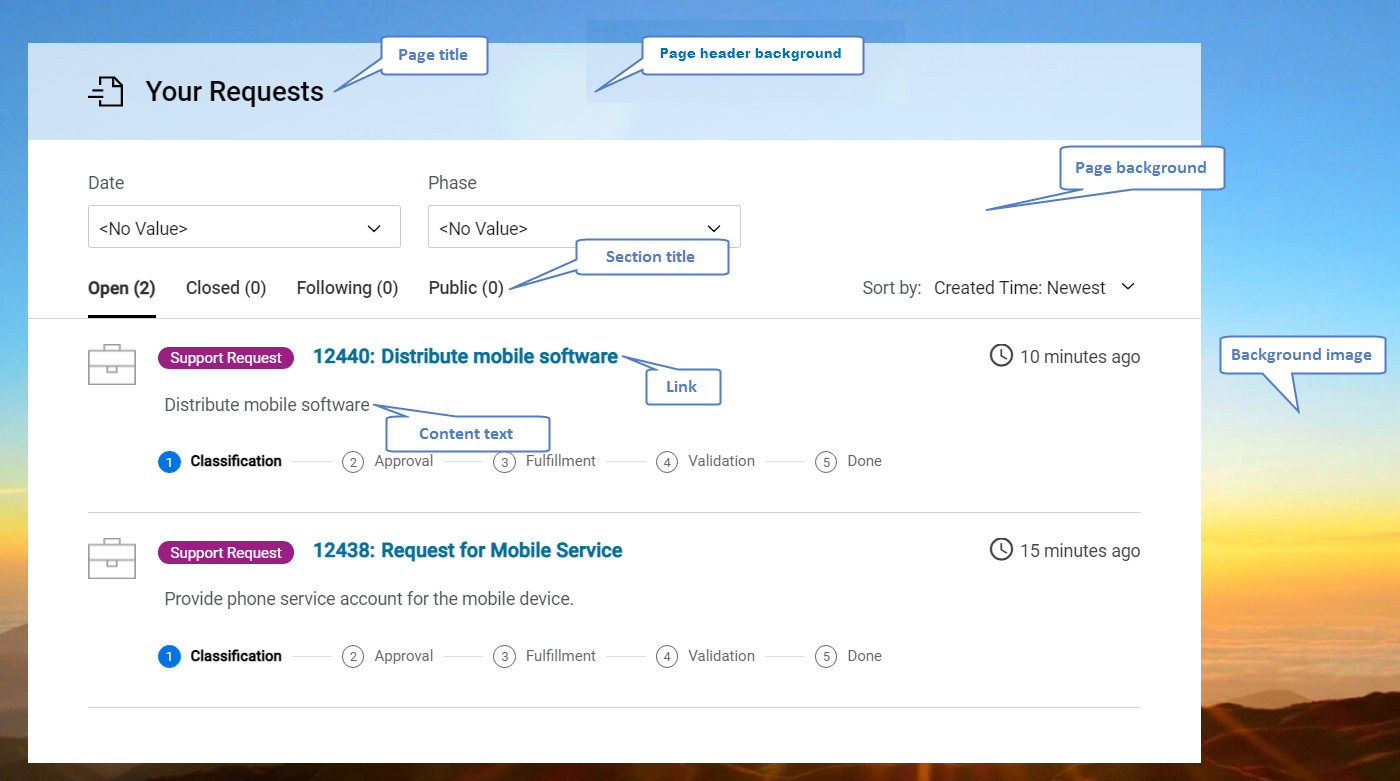Click the clock icon beside "10 minutes ago"
The height and width of the screenshot is (781, 1400).
[x=1001, y=355]
